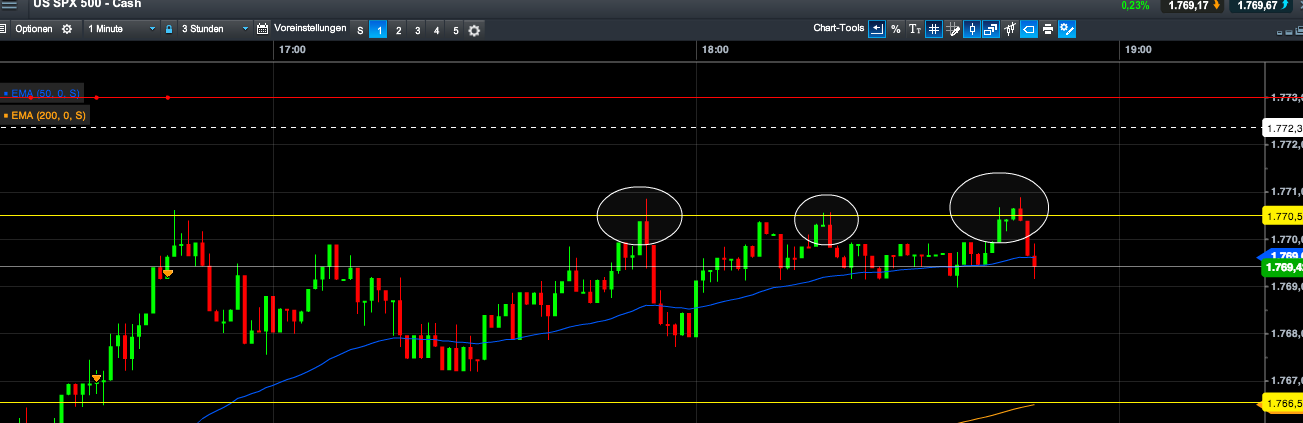Open preset settings gear after 5
Screen dimensions: 1303x423
474,30
